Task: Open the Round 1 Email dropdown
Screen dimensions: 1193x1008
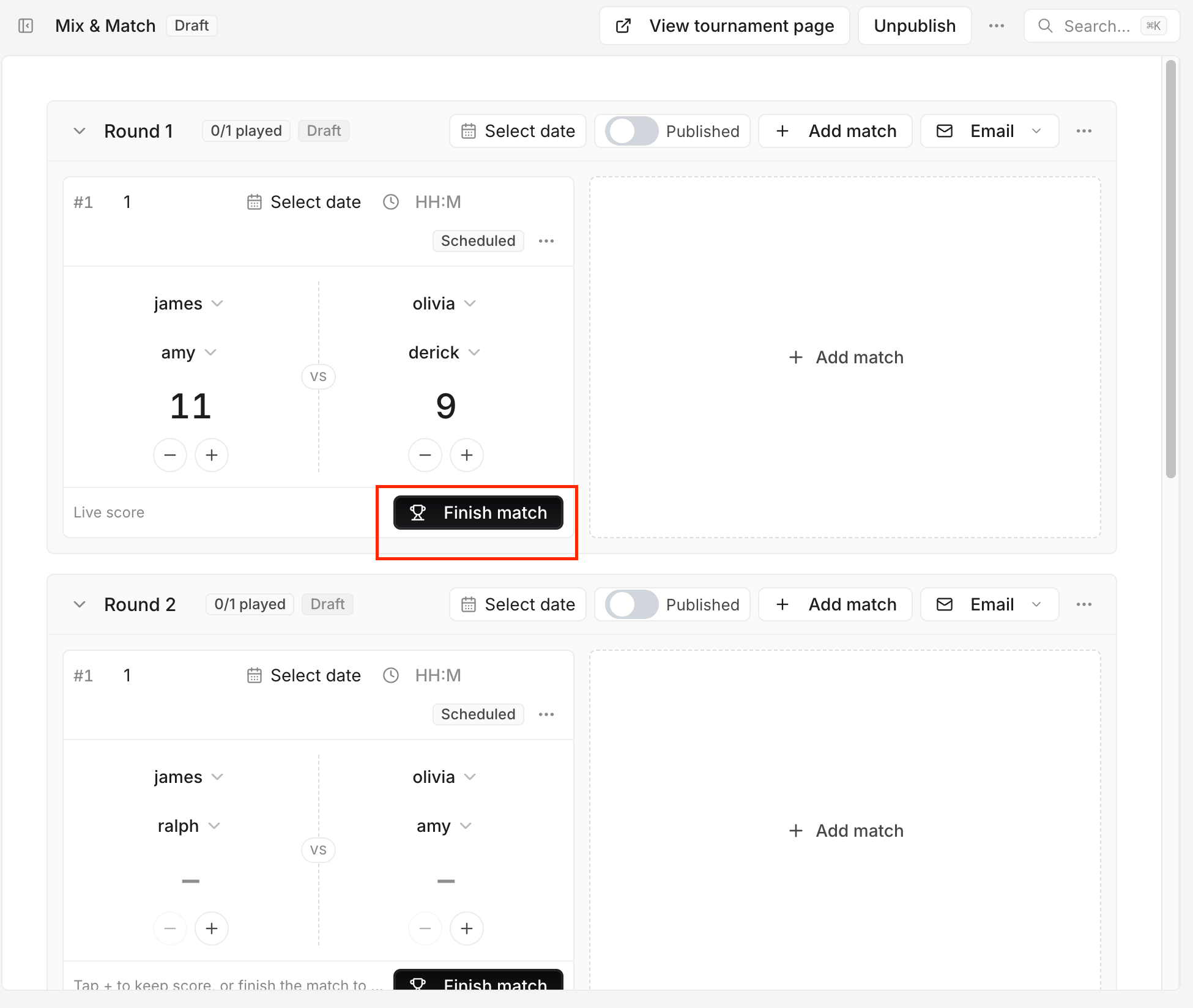Action: [x=990, y=131]
